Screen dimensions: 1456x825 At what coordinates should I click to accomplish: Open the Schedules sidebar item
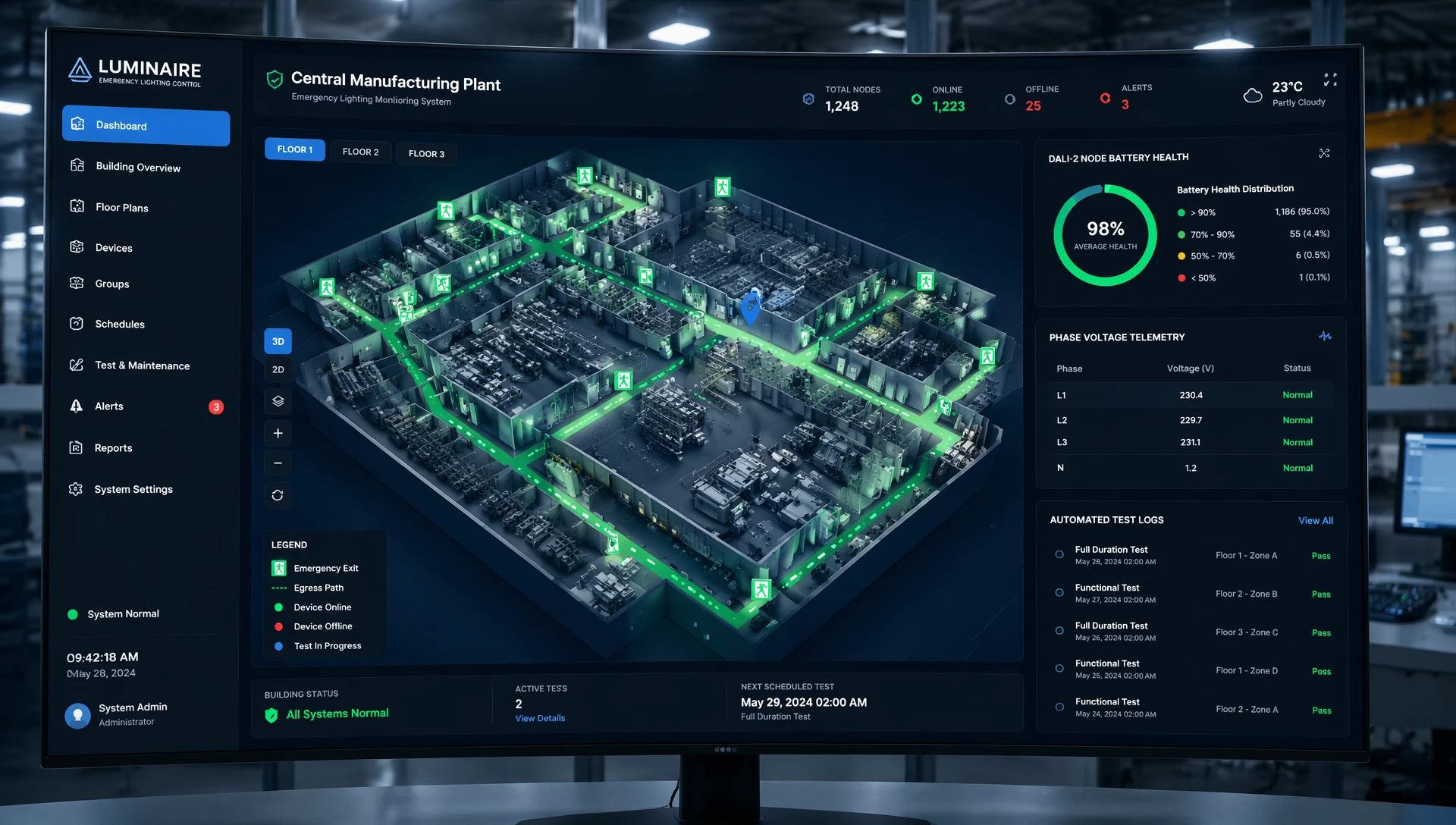click(x=119, y=324)
